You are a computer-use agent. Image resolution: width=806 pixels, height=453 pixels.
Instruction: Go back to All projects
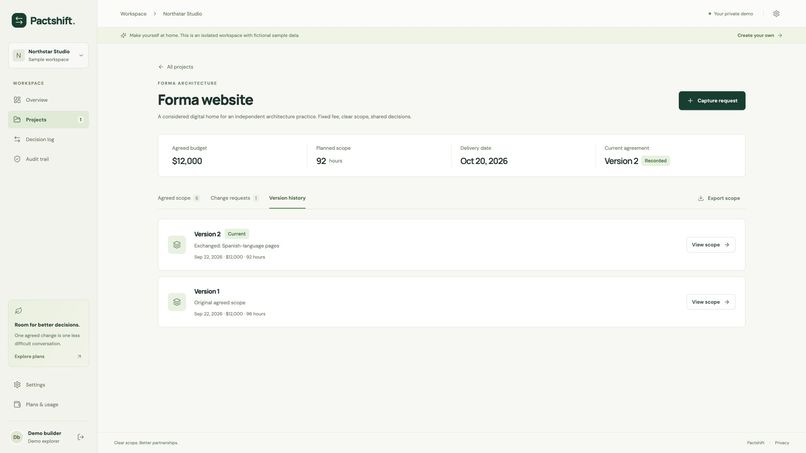pos(176,67)
